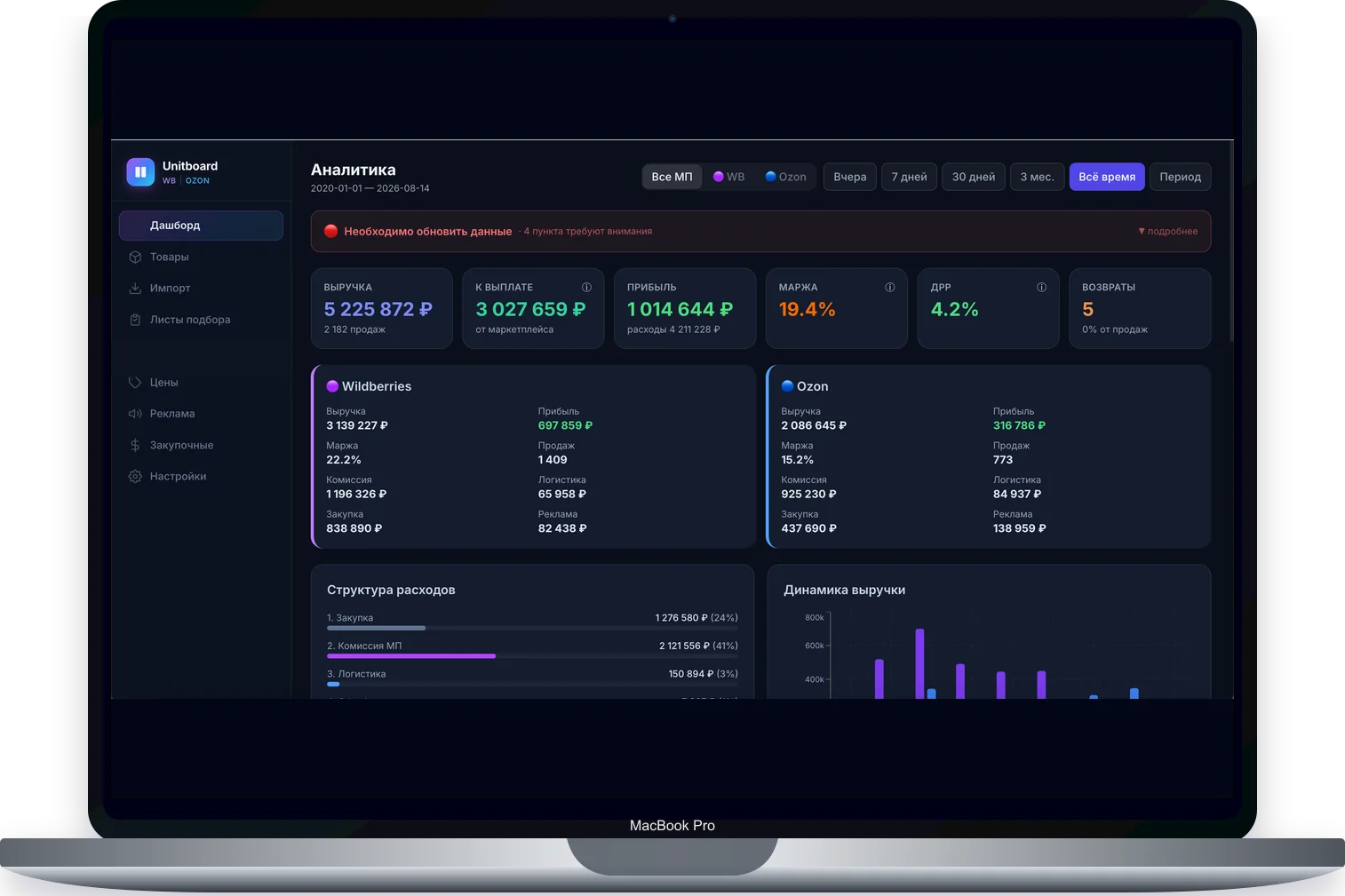Click the amount "2 121 556 ₽ (41%)"
This screenshot has width=1345, height=896.
[x=698, y=646]
